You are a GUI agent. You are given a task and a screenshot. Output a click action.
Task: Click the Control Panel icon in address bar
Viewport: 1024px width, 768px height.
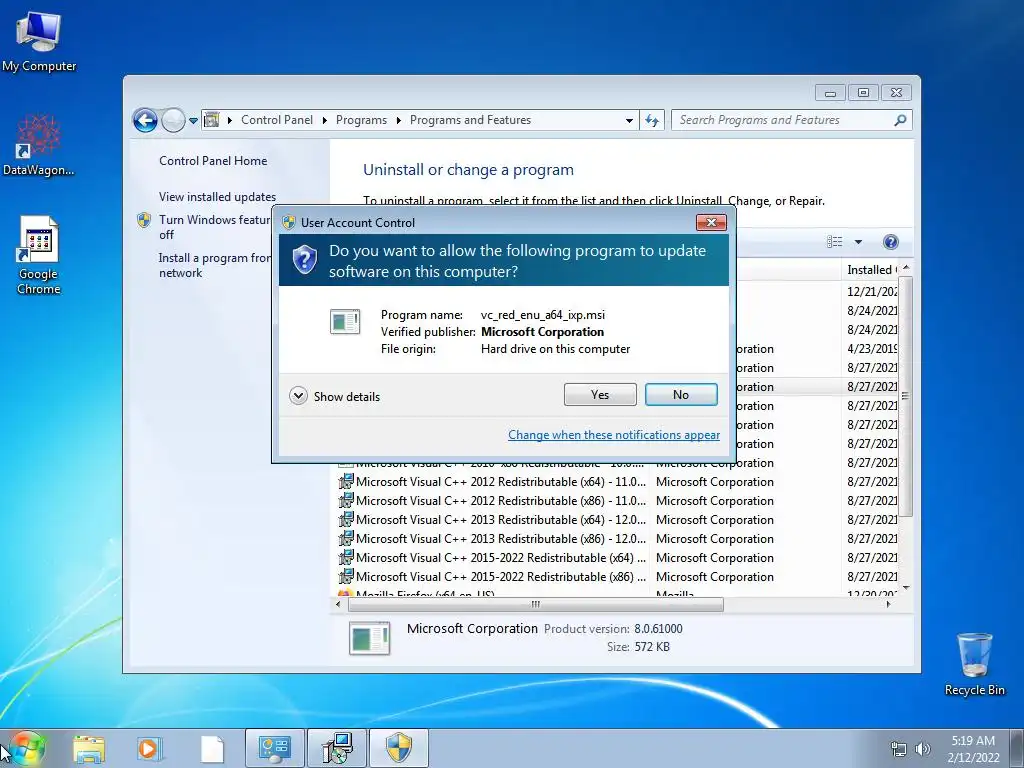coord(212,120)
